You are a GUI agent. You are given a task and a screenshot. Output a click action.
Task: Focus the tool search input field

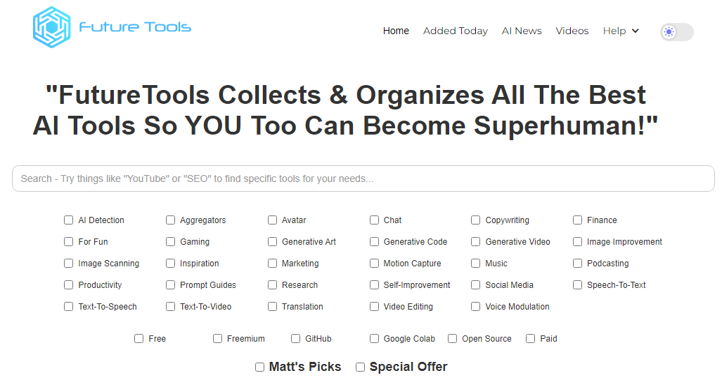tap(363, 179)
